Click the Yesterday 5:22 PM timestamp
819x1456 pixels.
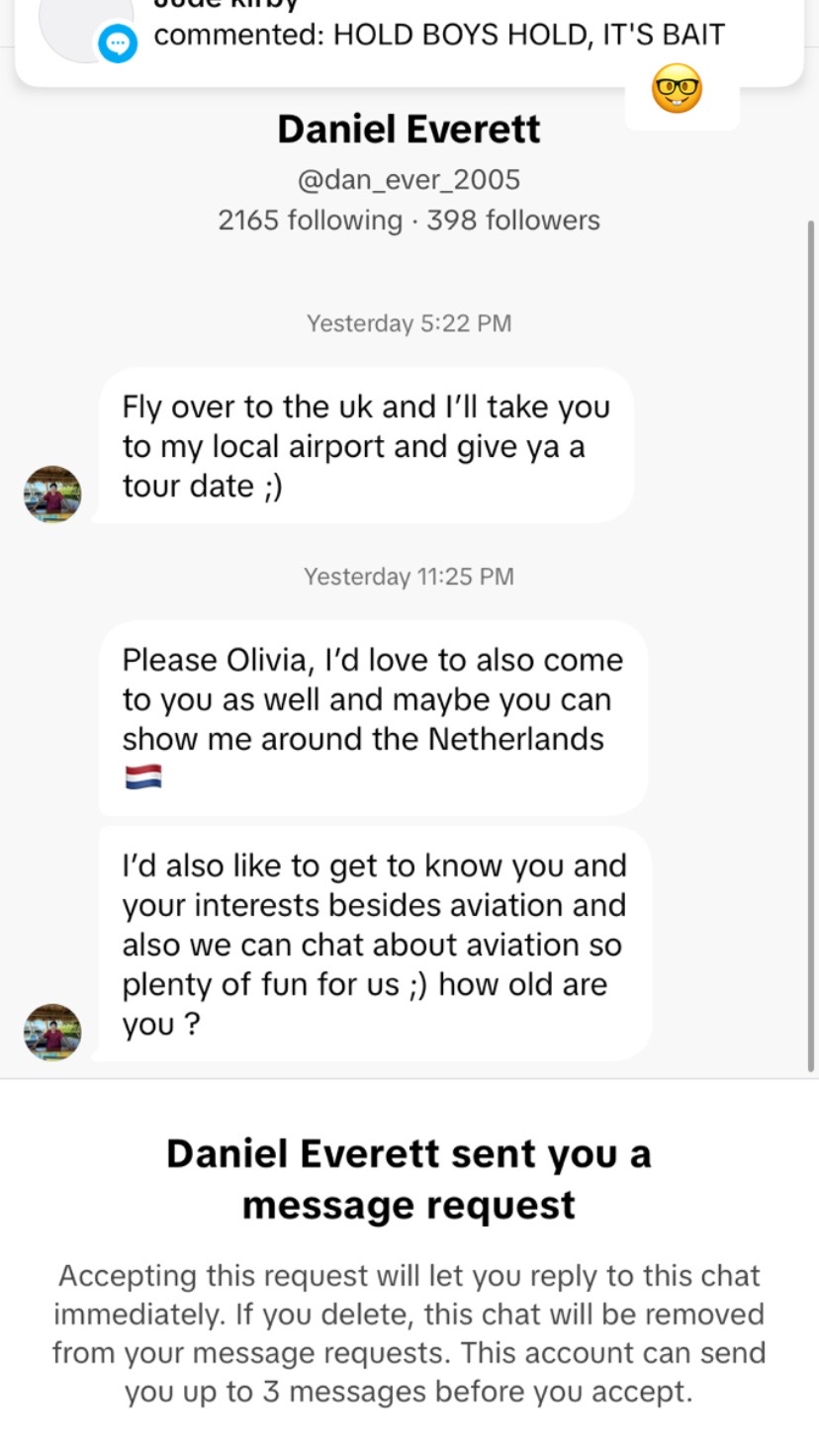[409, 323]
